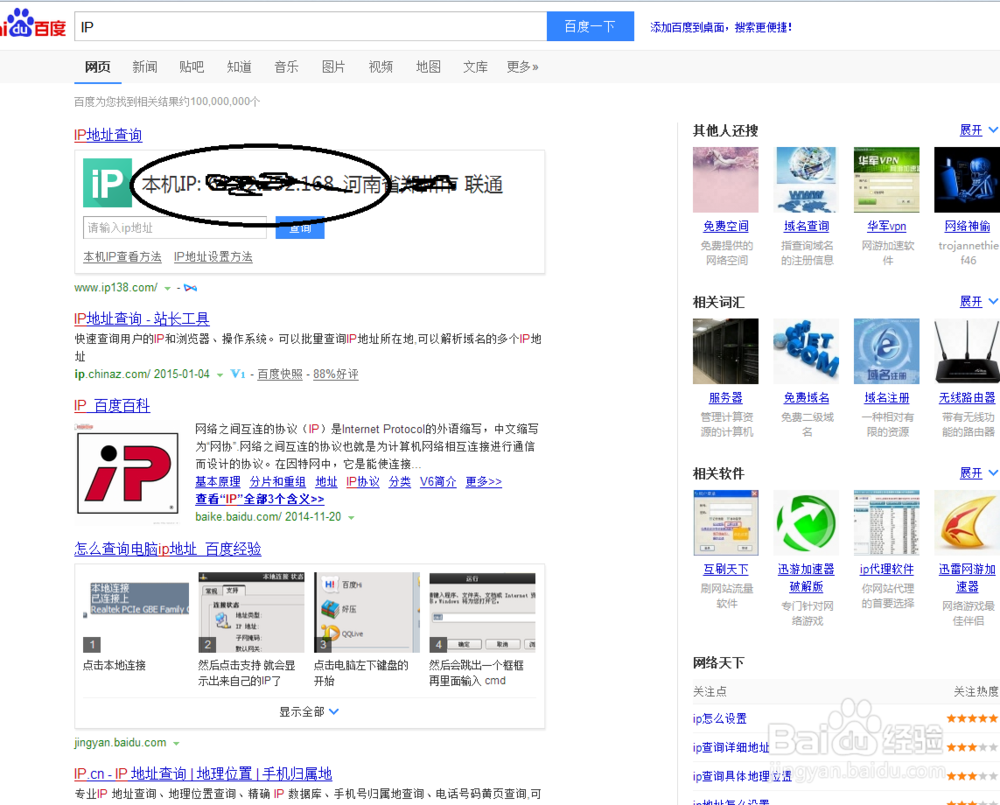Switch to the 视频 tab
This screenshot has height=805, width=1000.
click(381, 66)
